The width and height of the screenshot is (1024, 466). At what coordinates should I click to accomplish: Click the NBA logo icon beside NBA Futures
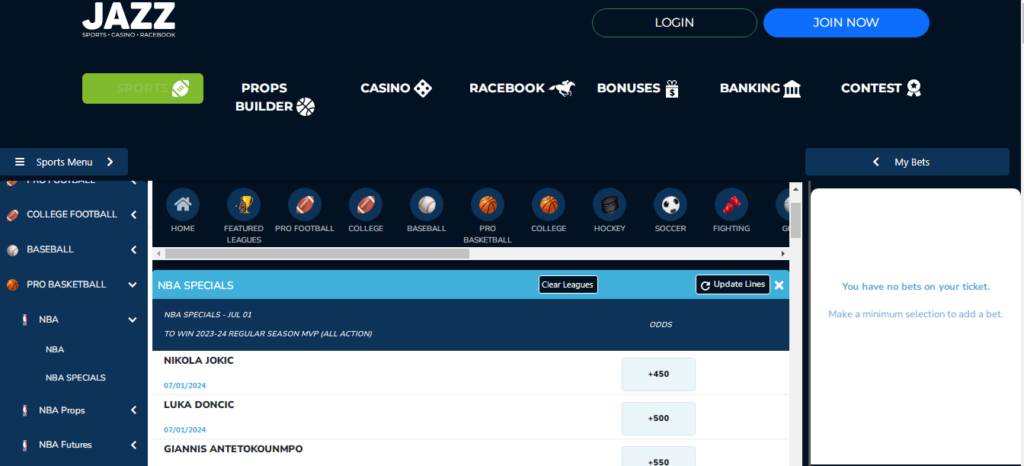pos(25,445)
